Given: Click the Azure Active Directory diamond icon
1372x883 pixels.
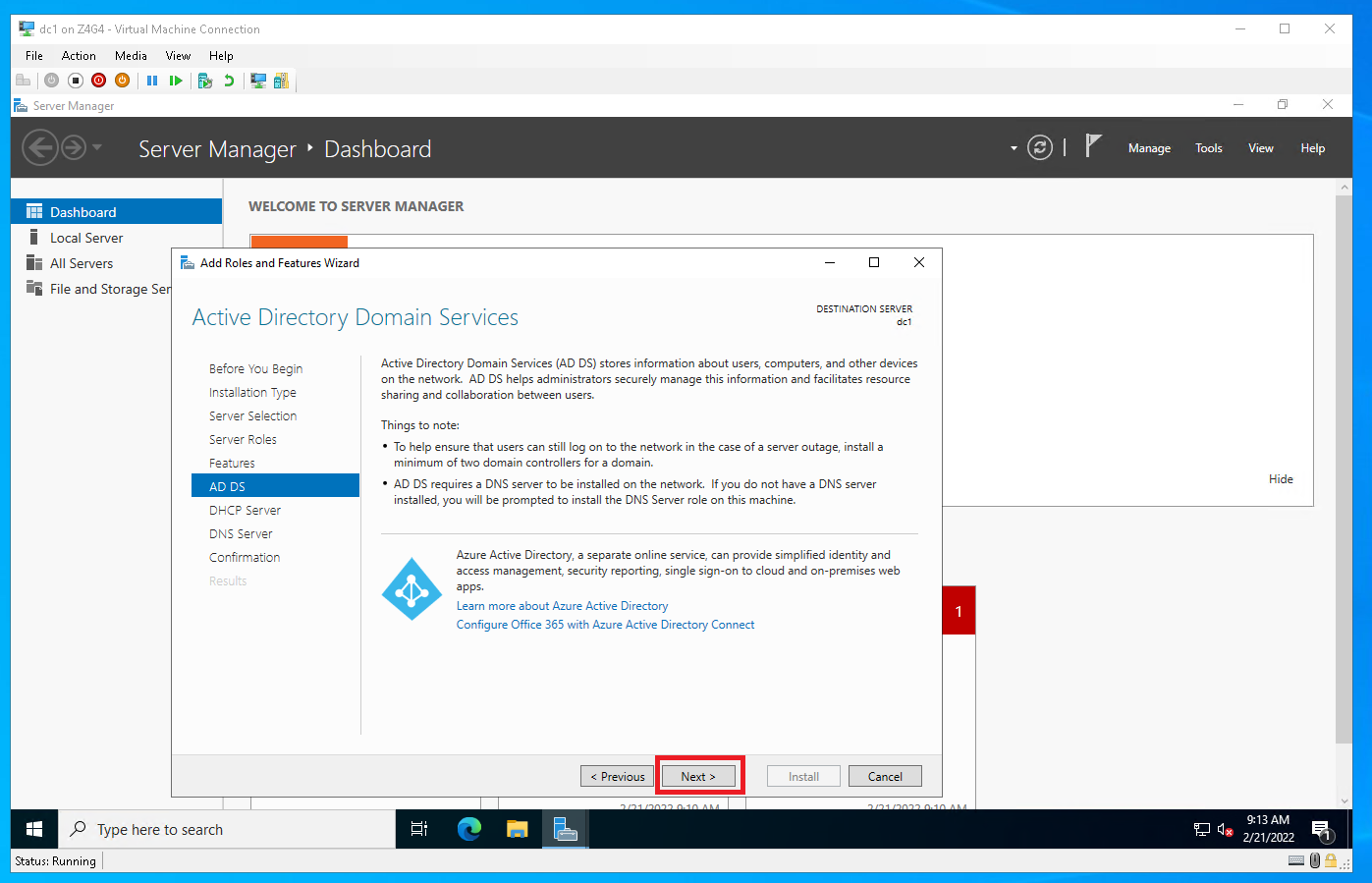Looking at the screenshot, I should pyautogui.click(x=412, y=589).
